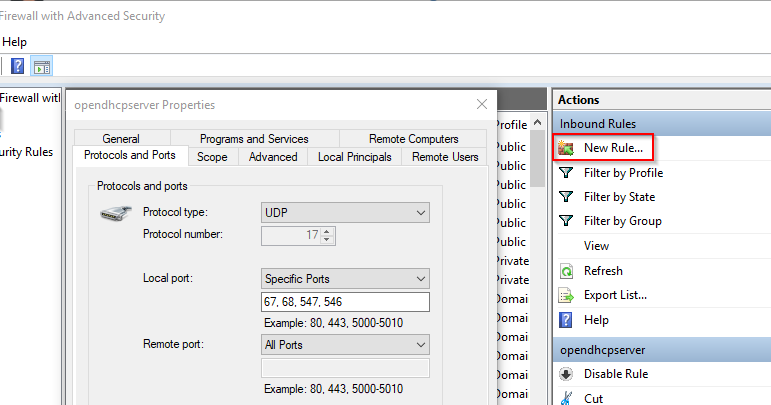771x405 pixels.
Task: Click the View action
Action: point(596,246)
